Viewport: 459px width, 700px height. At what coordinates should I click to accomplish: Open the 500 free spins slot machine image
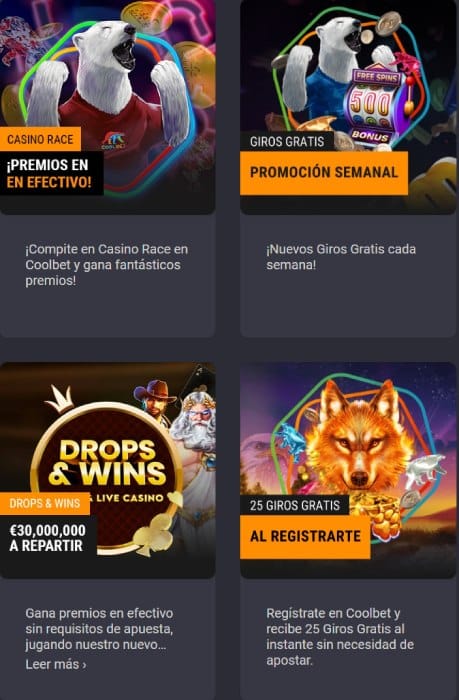(374, 107)
